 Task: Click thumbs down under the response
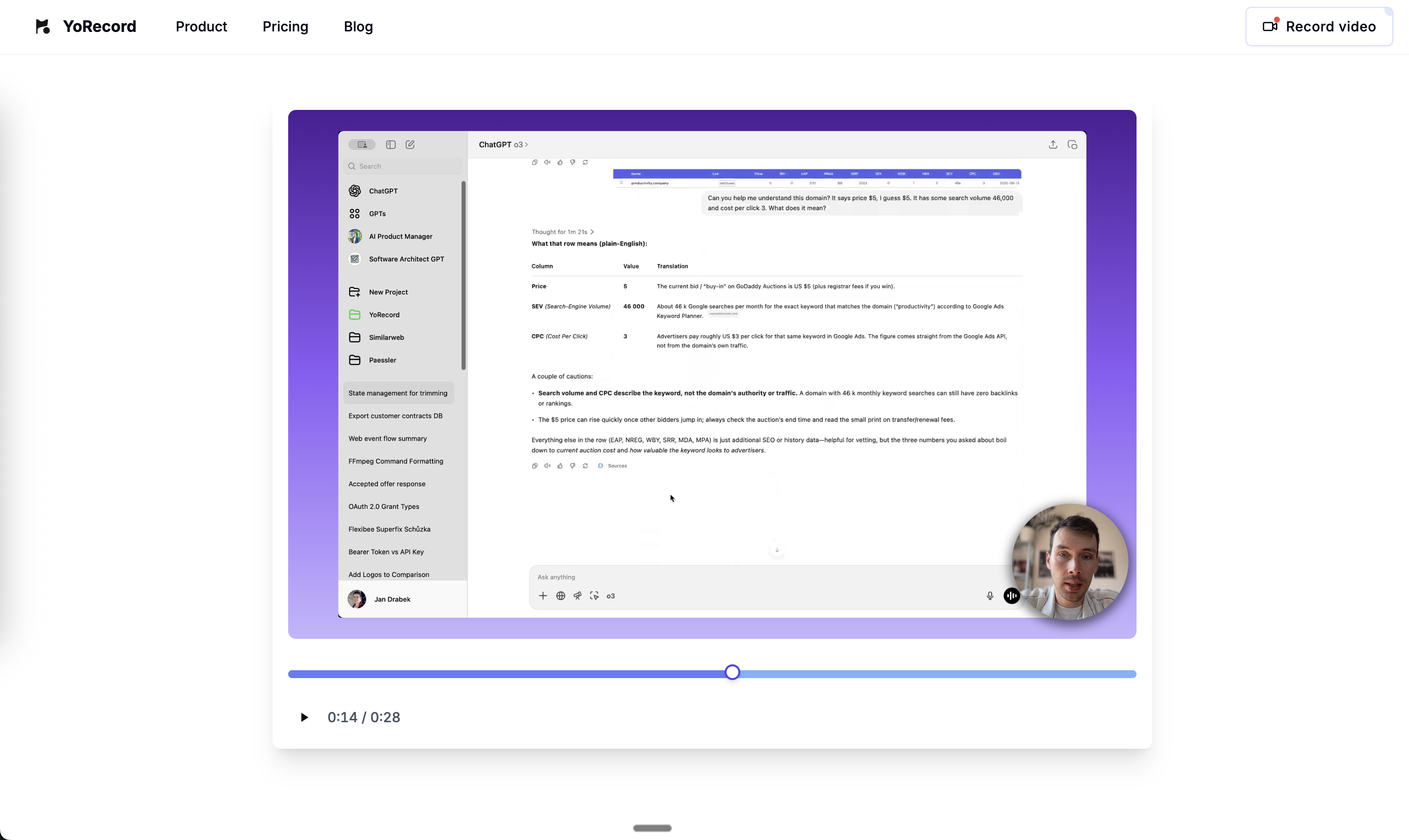572,466
